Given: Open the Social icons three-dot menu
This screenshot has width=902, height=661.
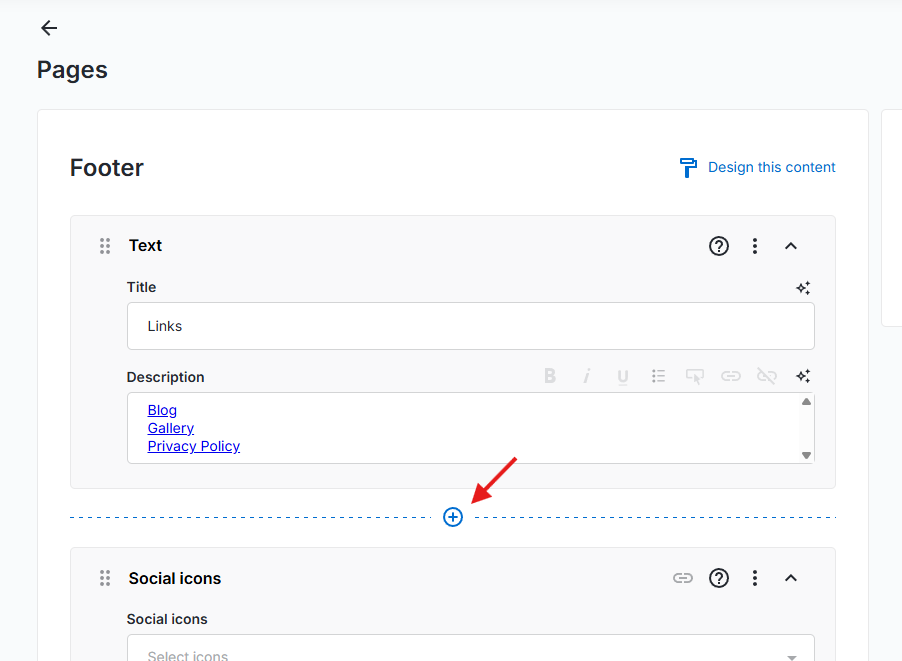Looking at the screenshot, I should (755, 578).
